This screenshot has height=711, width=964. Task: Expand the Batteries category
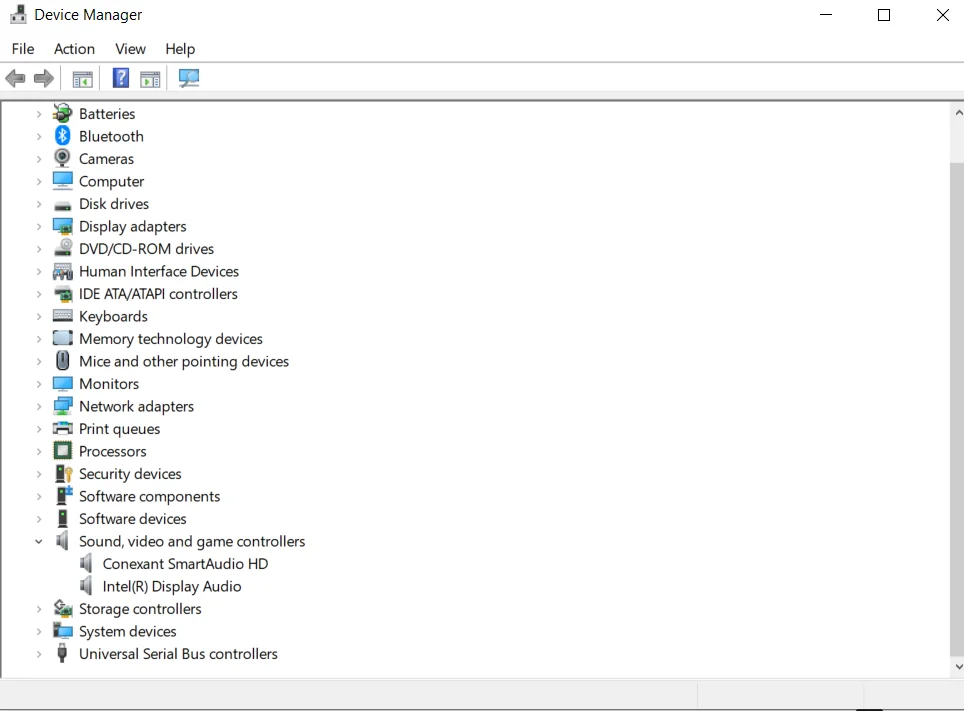pos(39,114)
